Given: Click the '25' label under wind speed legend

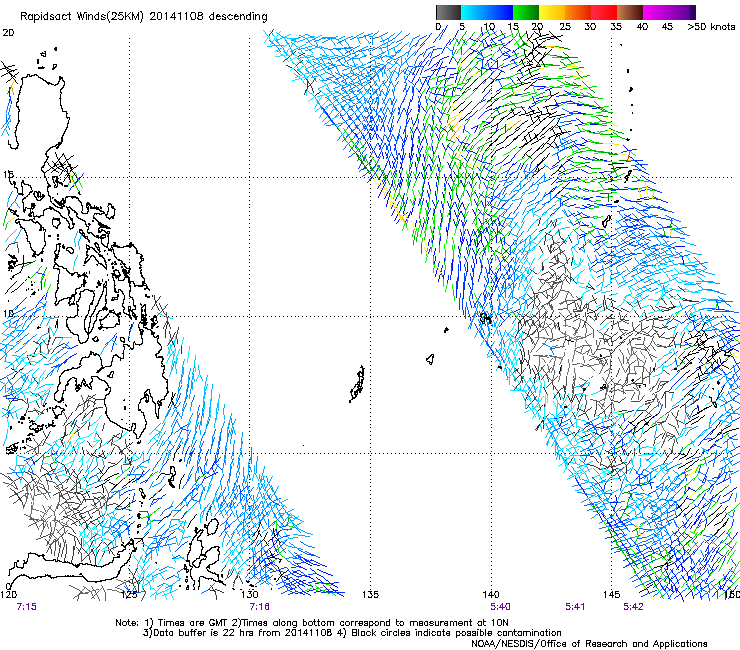Looking at the screenshot, I should (x=565, y=27).
